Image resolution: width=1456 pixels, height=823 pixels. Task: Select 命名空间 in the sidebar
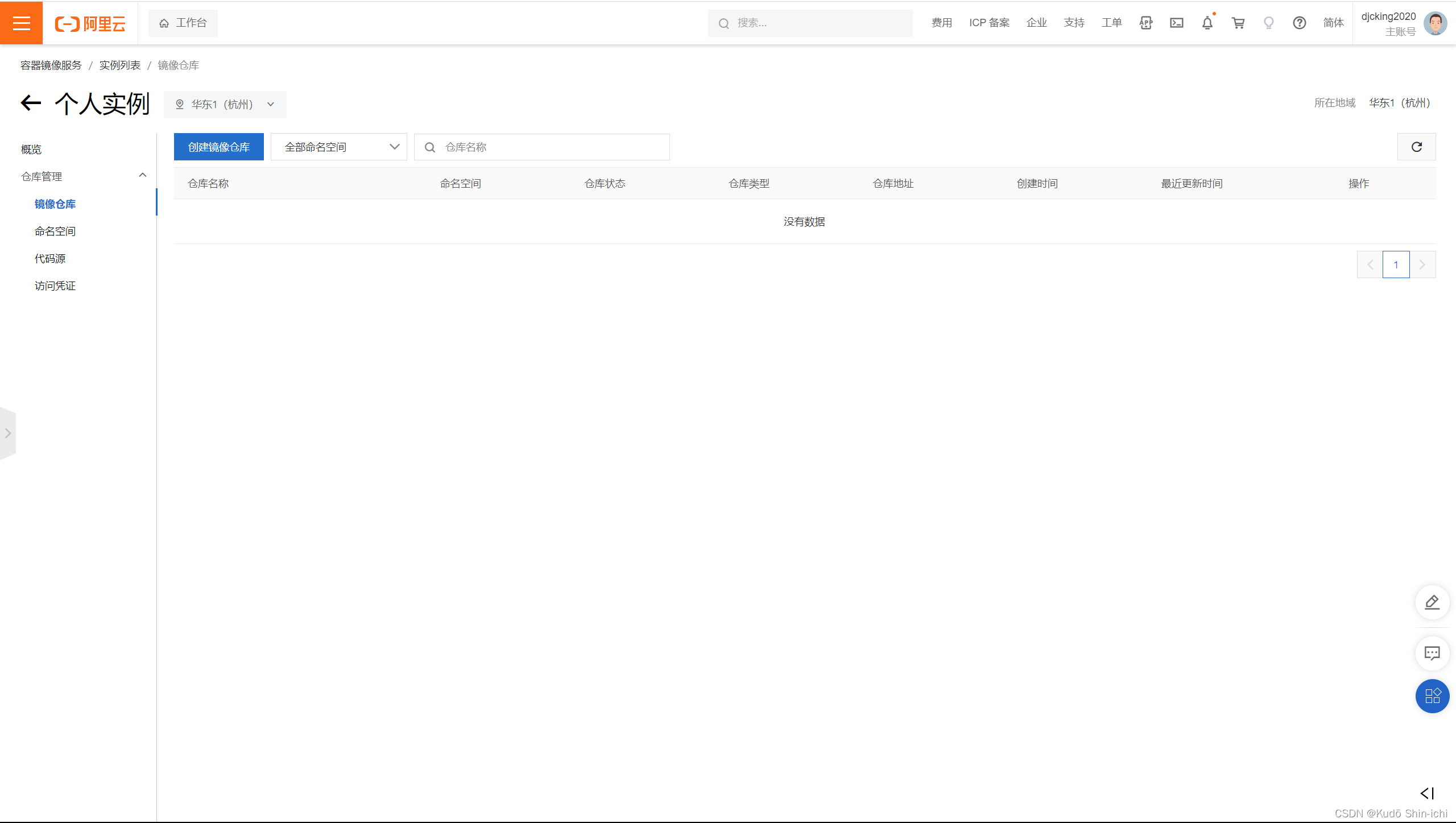tap(55, 231)
